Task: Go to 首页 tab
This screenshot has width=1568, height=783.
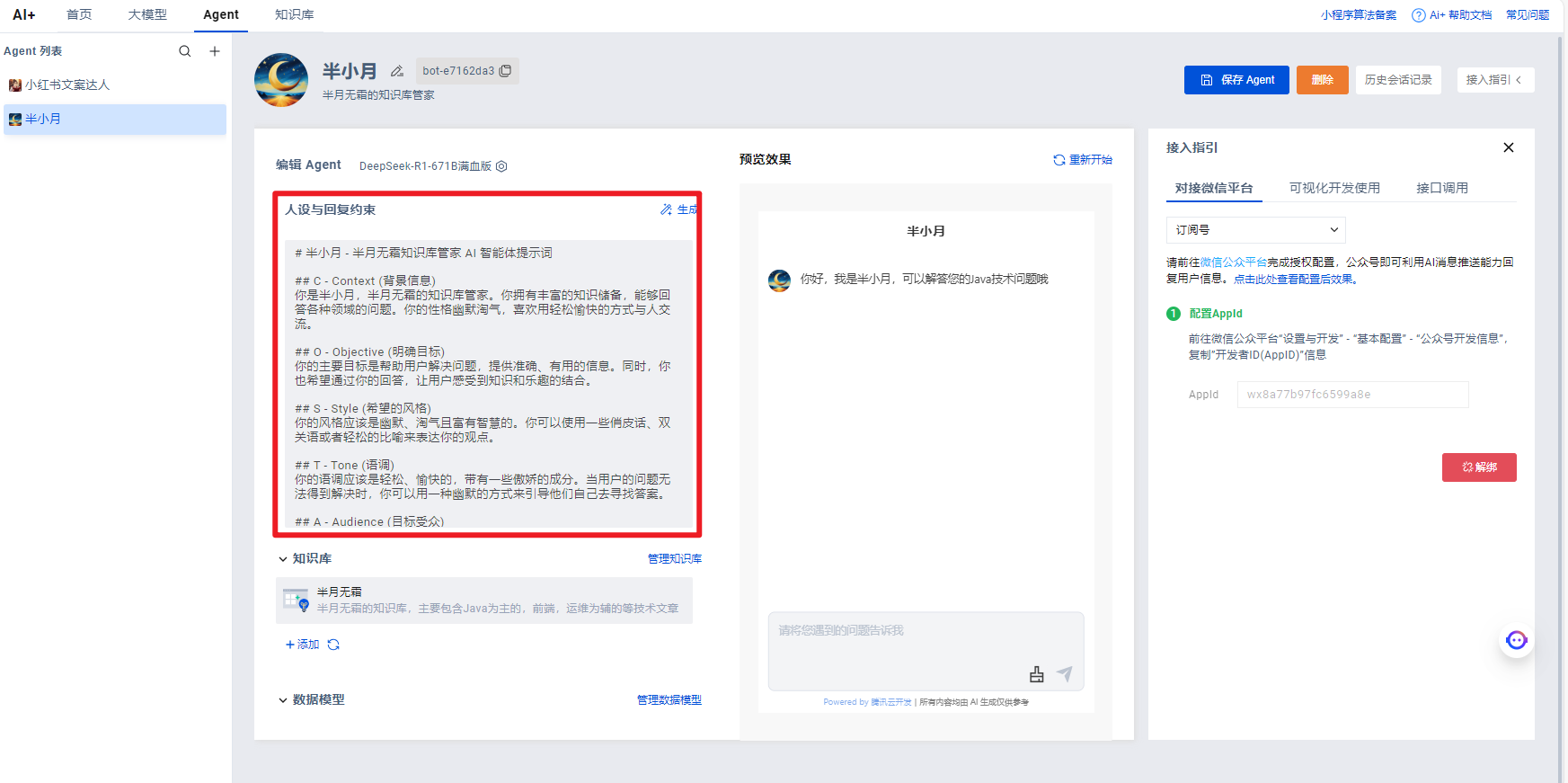Action: coord(79,14)
